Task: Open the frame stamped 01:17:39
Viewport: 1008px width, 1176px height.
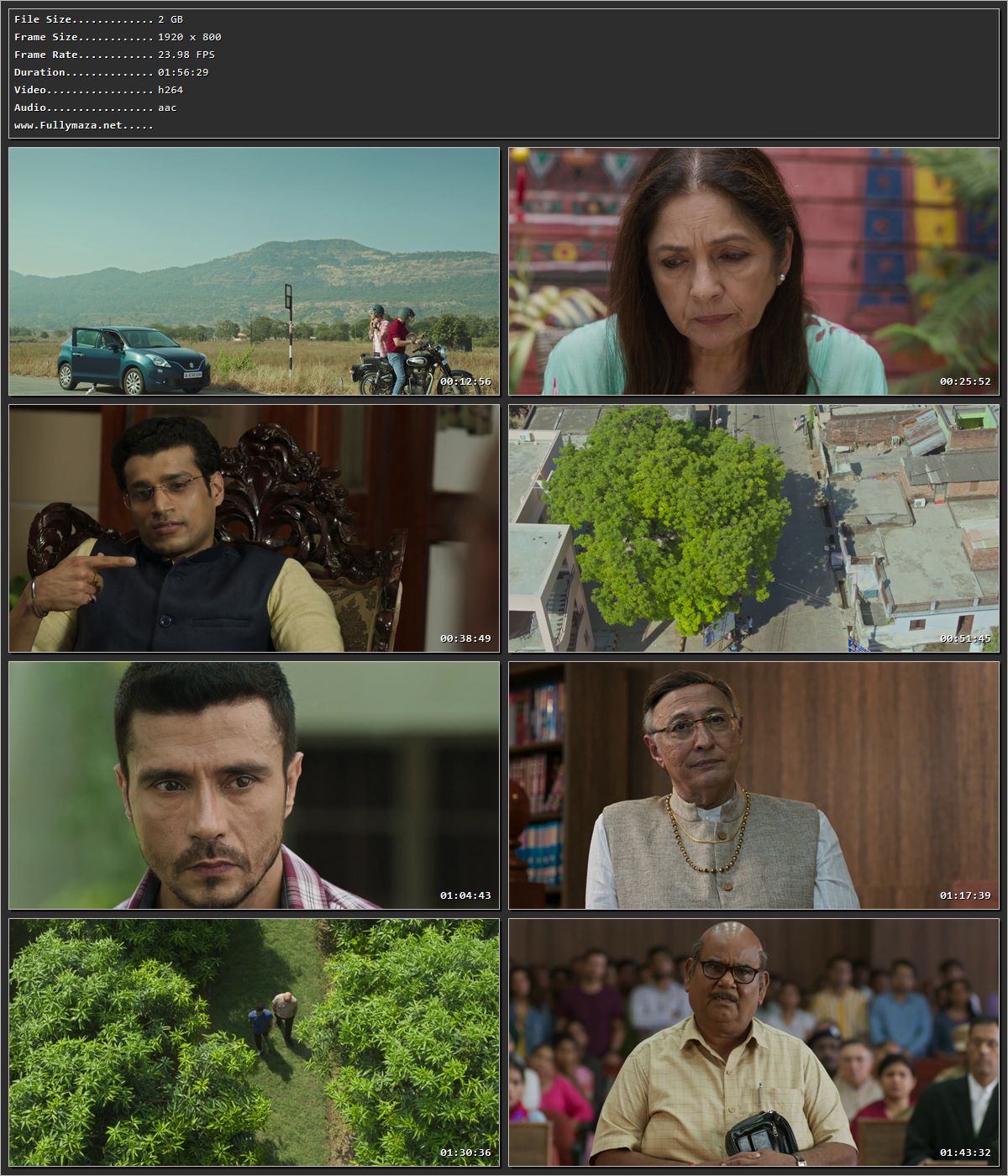Action: (753, 785)
